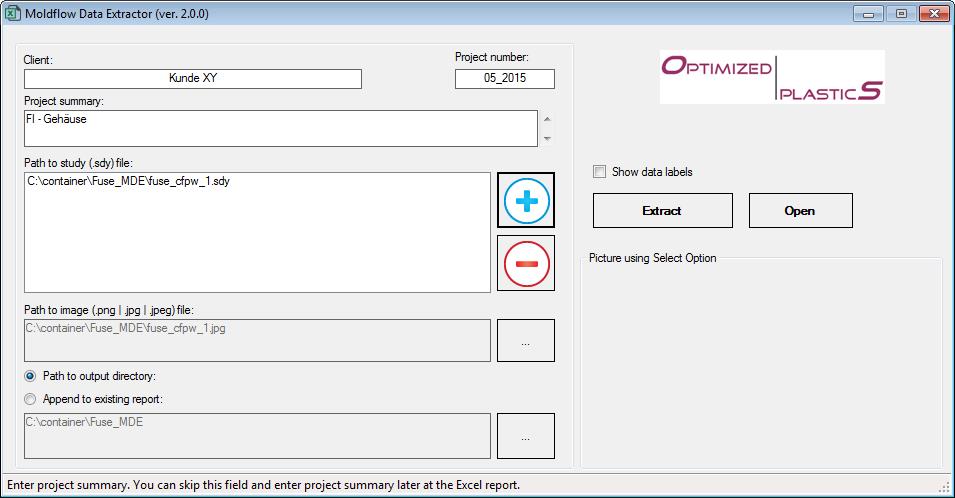Click the Excel app icon in title bar
Screen dimensions: 955x498
(x=14, y=13)
